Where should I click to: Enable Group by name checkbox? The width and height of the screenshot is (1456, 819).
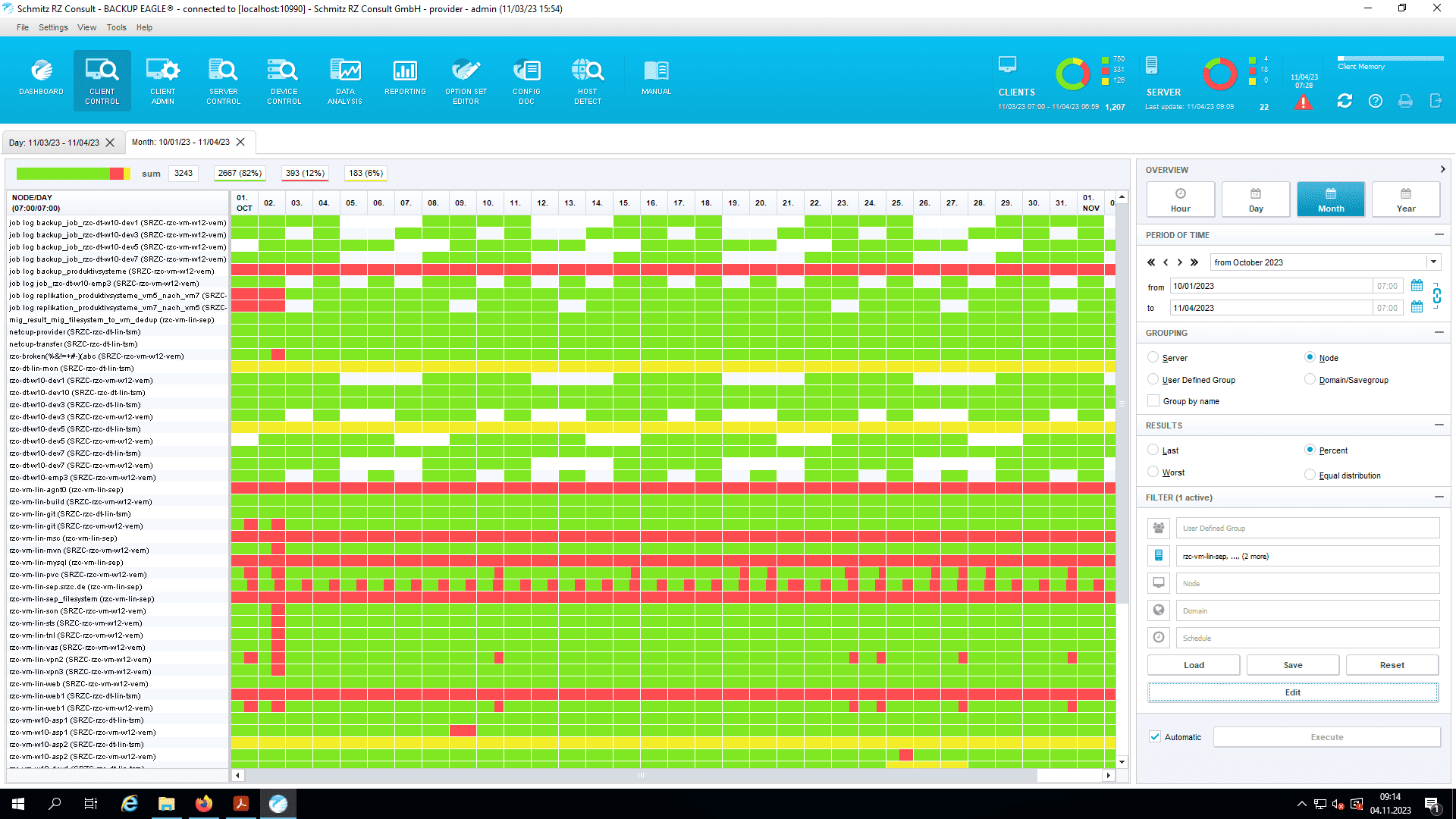pyautogui.click(x=1153, y=401)
